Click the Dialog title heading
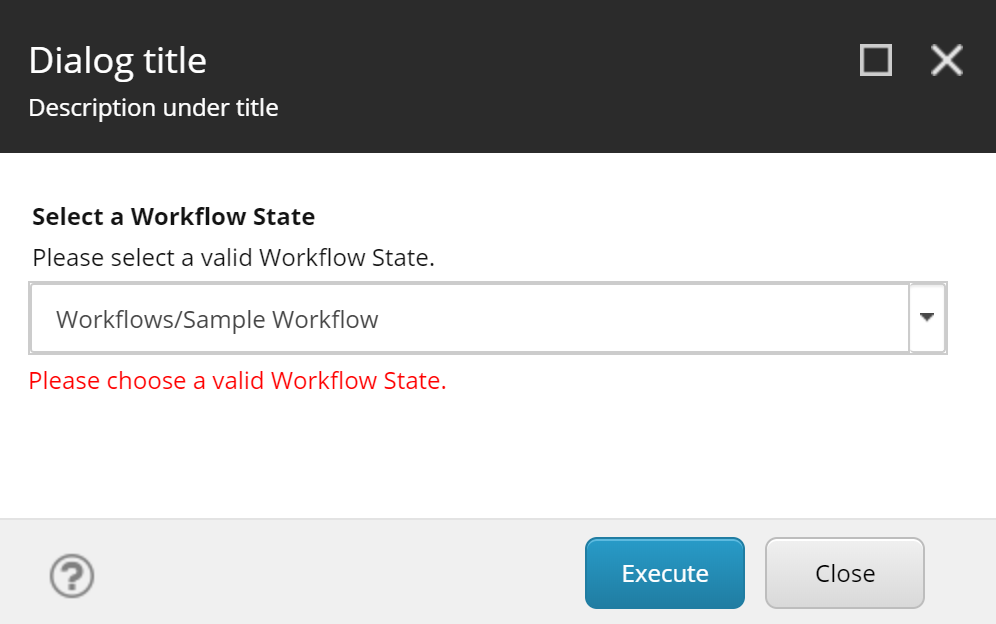996x624 pixels. point(117,60)
